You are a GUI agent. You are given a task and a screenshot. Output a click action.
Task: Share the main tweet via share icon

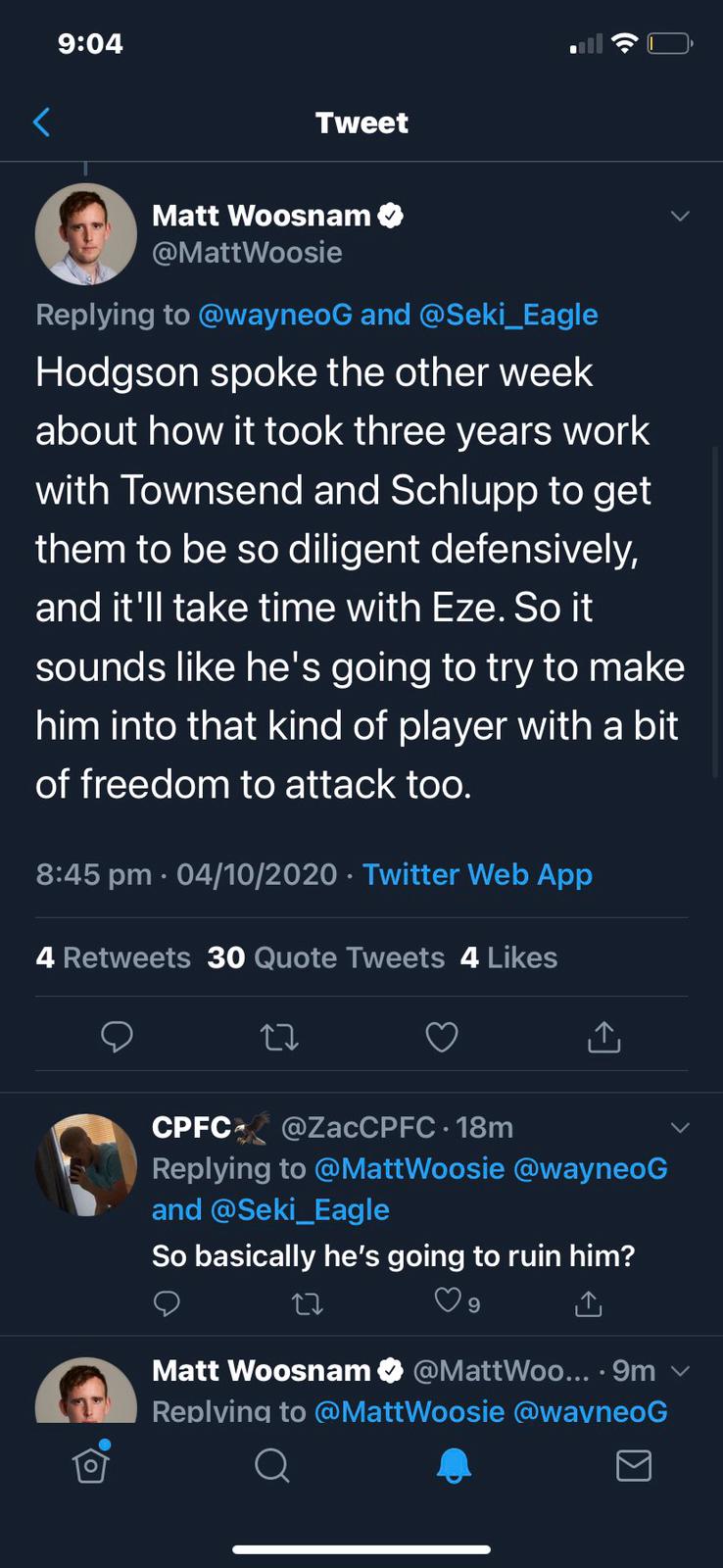click(x=603, y=1036)
